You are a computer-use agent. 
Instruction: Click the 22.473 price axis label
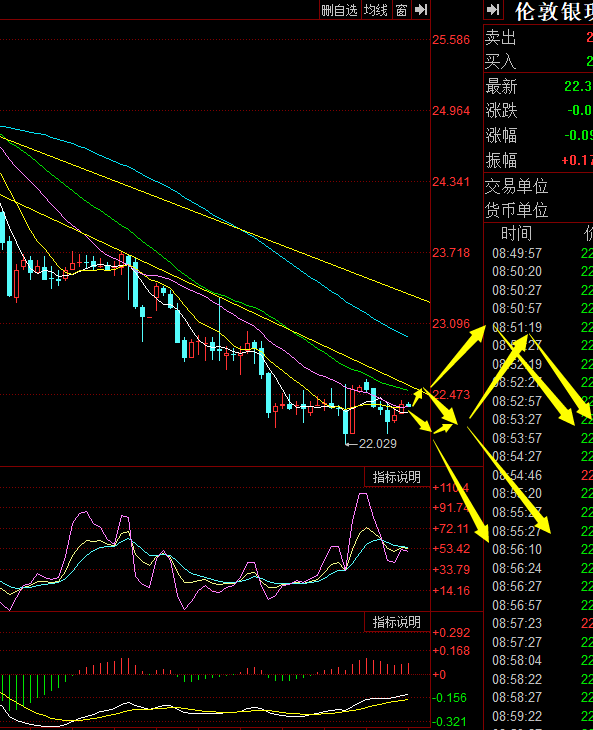(451, 395)
